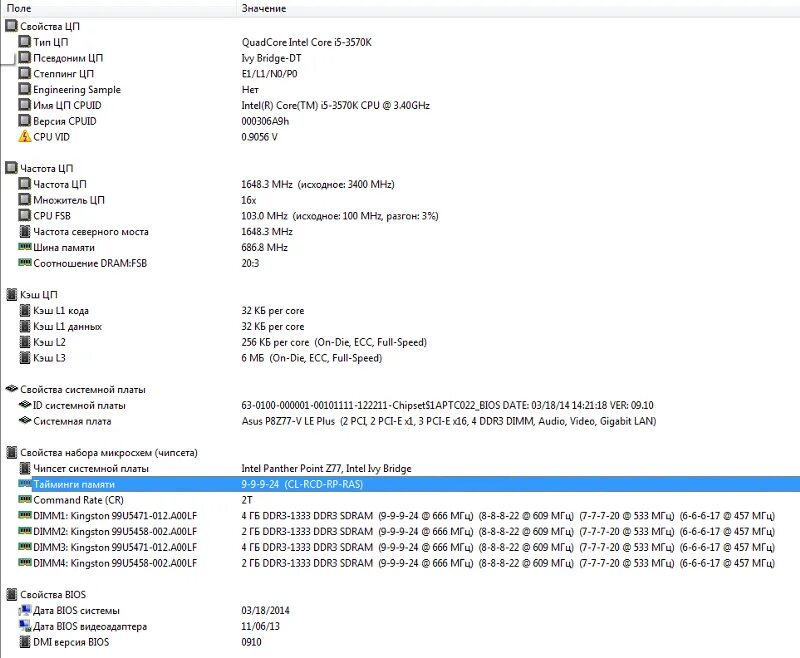The height and width of the screenshot is (658, 800).
Task: Click the Asus P8Z77-V LE Plus value
Action: point(448,422)
